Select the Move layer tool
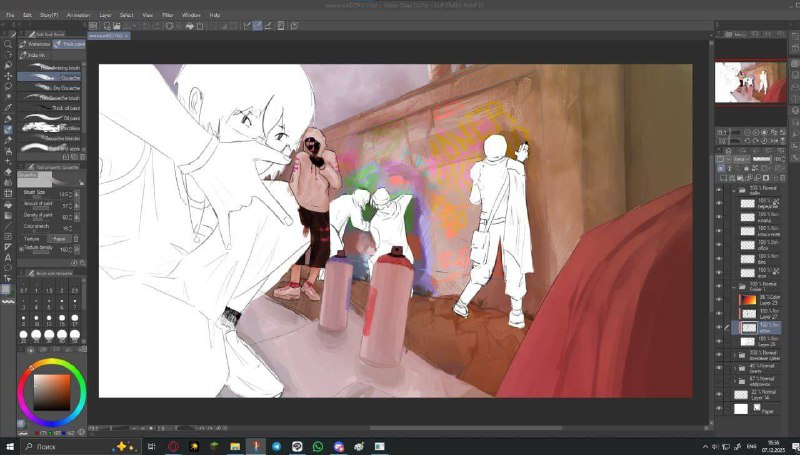The width and height of the screenshot is (800, 455). pos(8,76)
